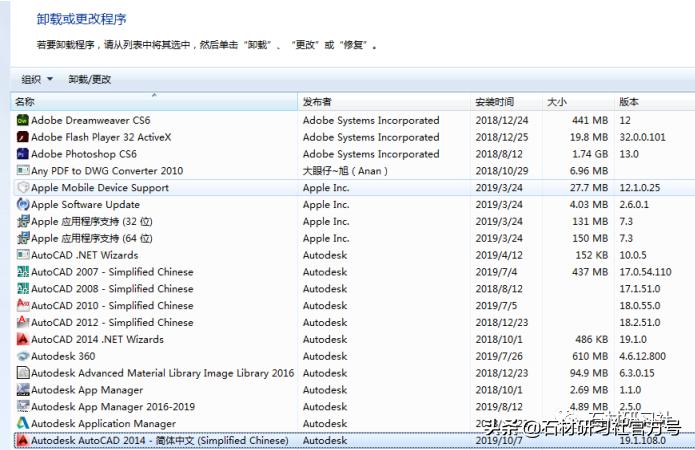The width and height of the screenshot is (695, 450).
Task: Select Autodesk Application Manager name text
Action: 103,423
